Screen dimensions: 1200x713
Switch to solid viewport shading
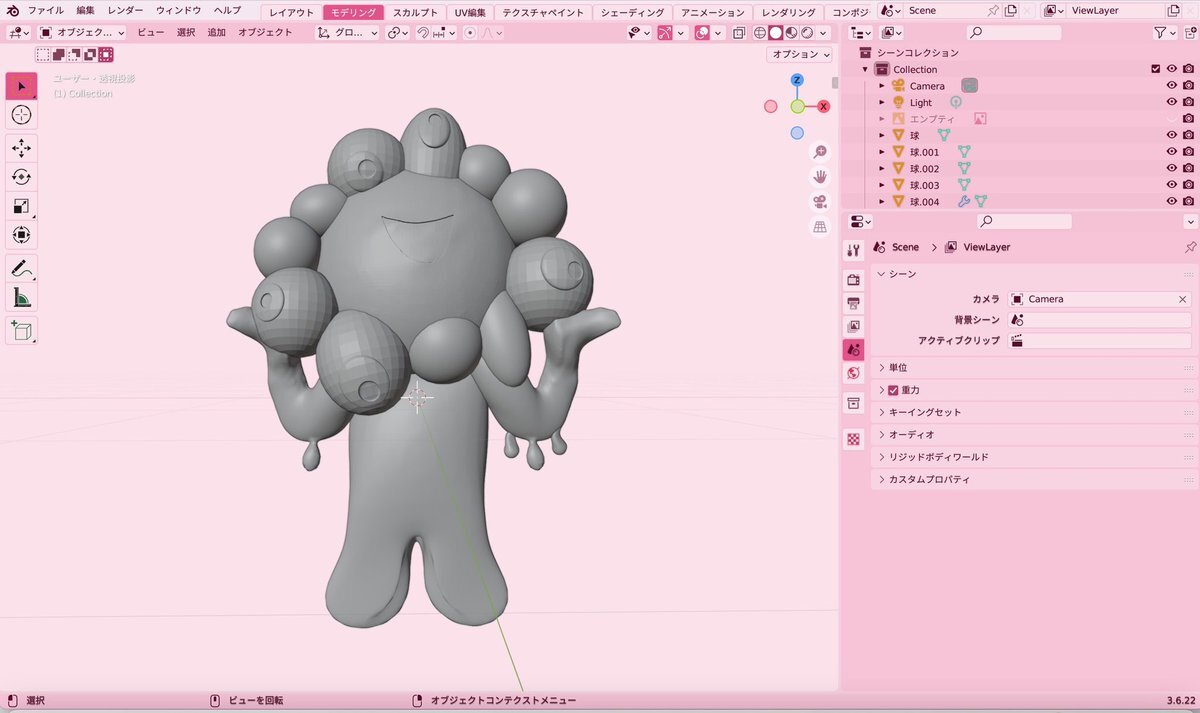(x=775, y=33)
